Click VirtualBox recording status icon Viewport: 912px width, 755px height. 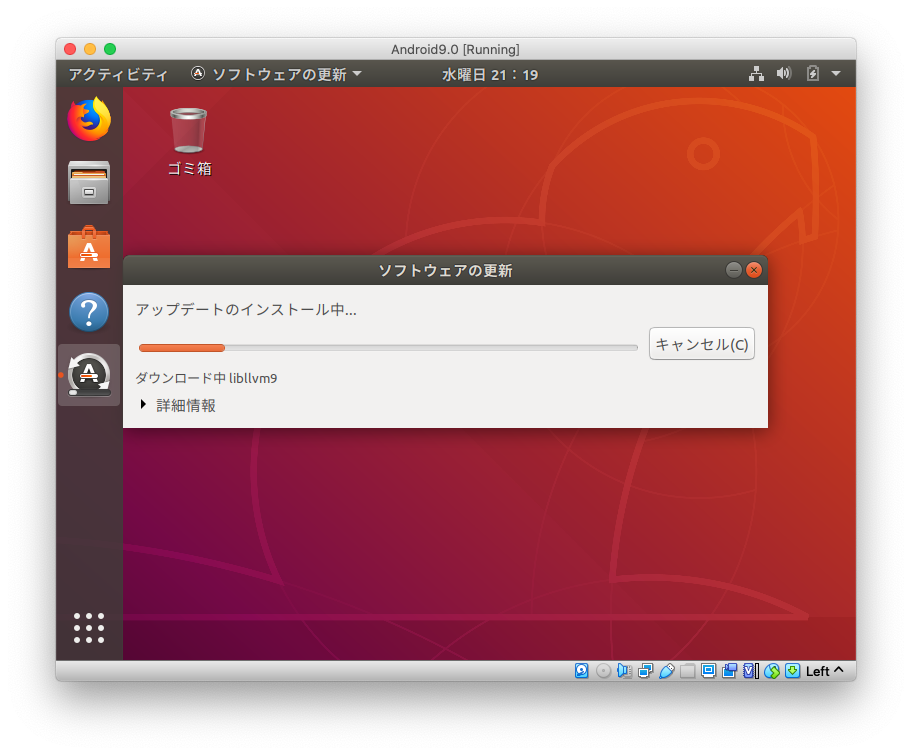point(729,671)
